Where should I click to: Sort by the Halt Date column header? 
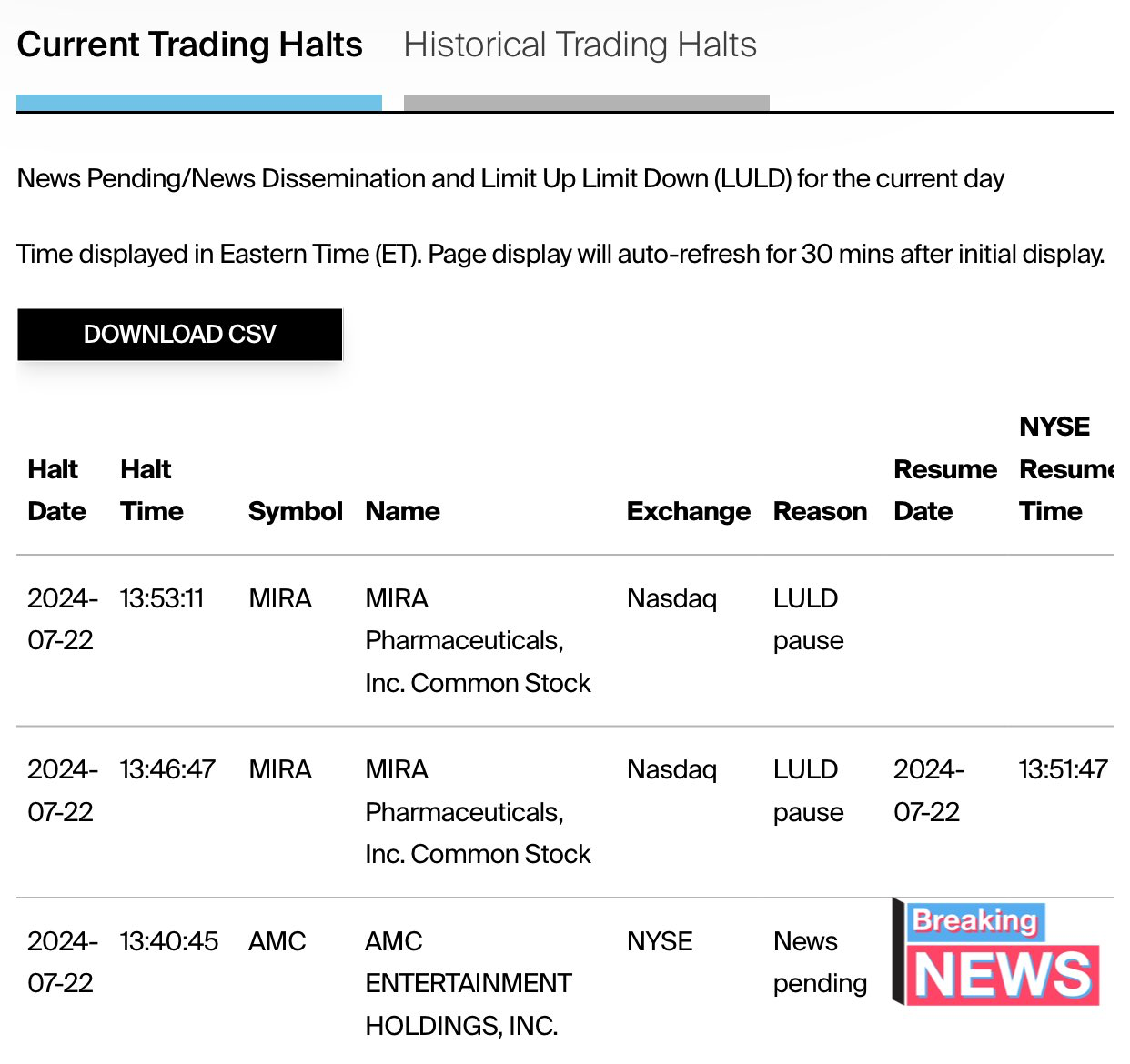pos(56,490)
